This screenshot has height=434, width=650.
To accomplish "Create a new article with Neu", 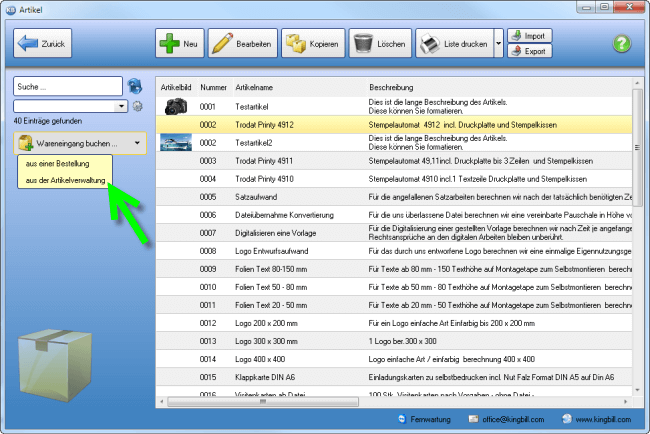I will click(179, 43).
